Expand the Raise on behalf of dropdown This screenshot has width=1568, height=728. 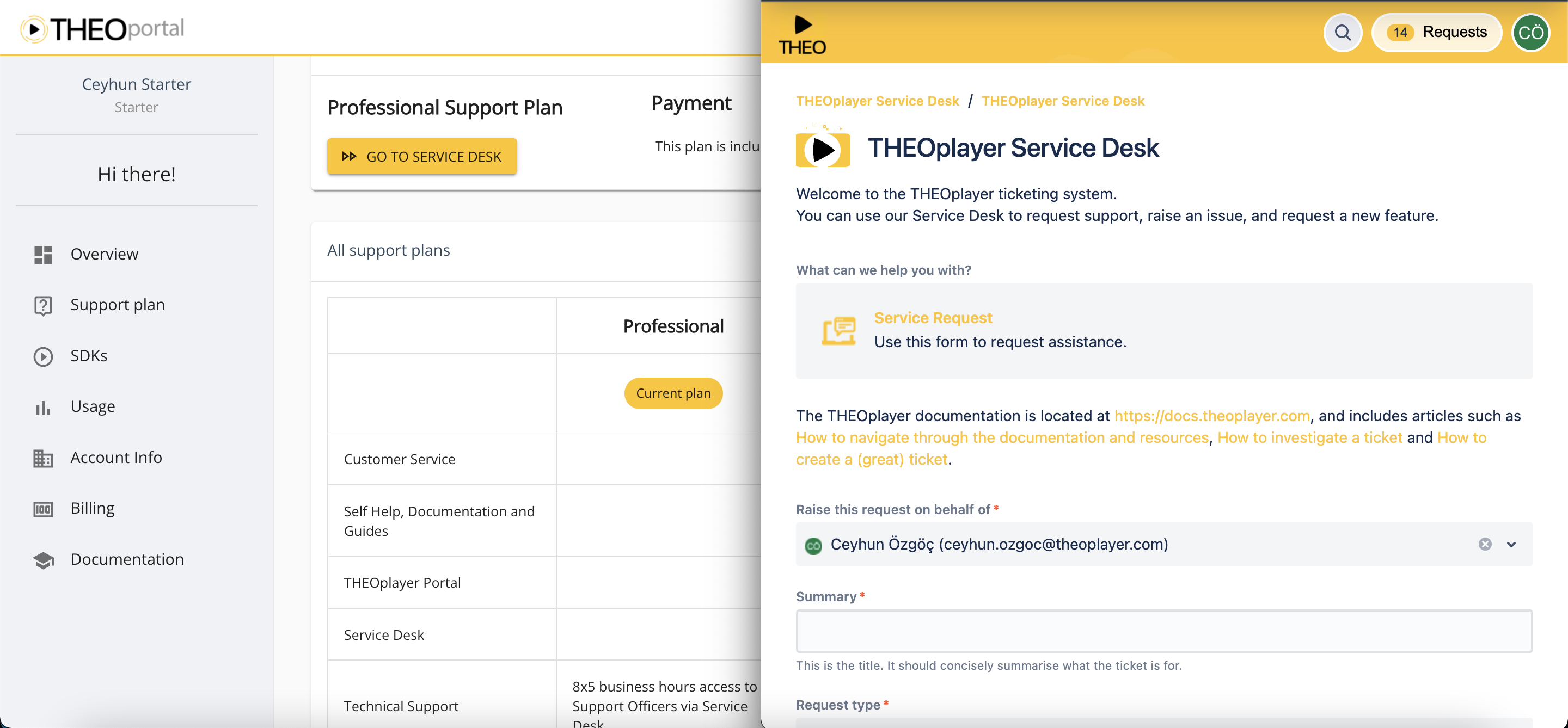1511,544
